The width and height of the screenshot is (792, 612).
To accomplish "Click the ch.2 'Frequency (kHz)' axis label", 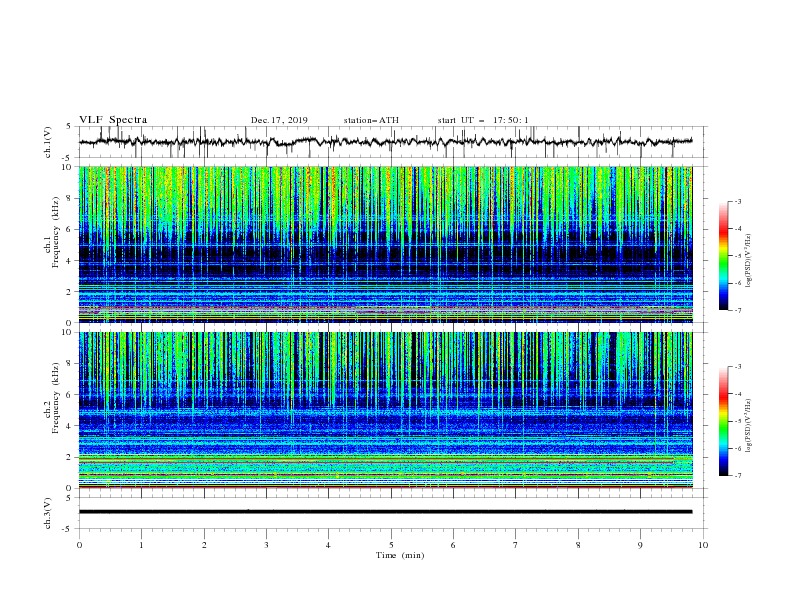I will click(x=55, y=398).
